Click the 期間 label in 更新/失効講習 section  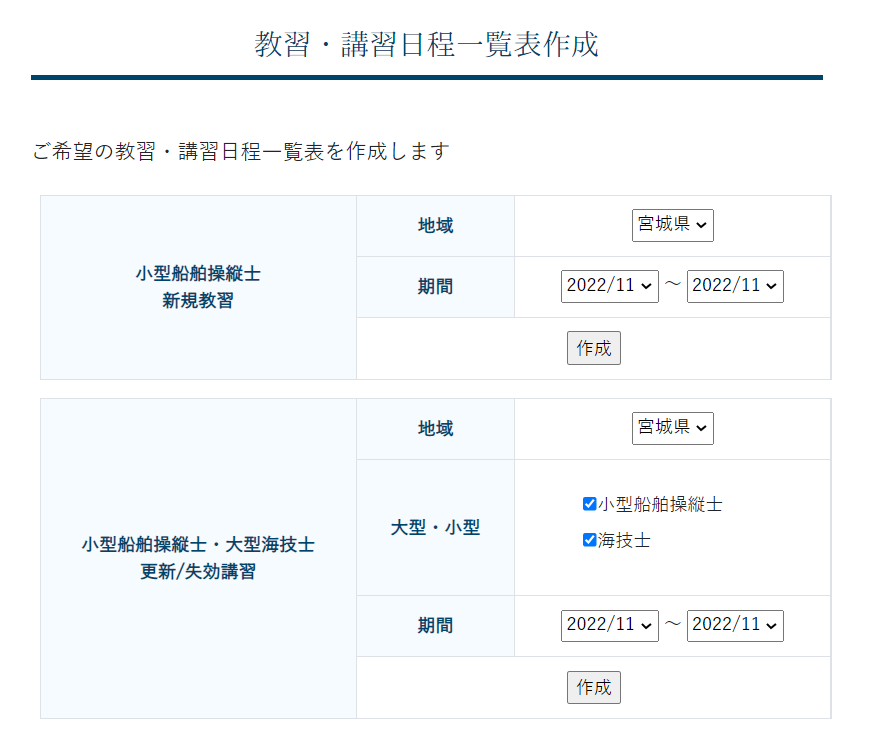(435, 626)
